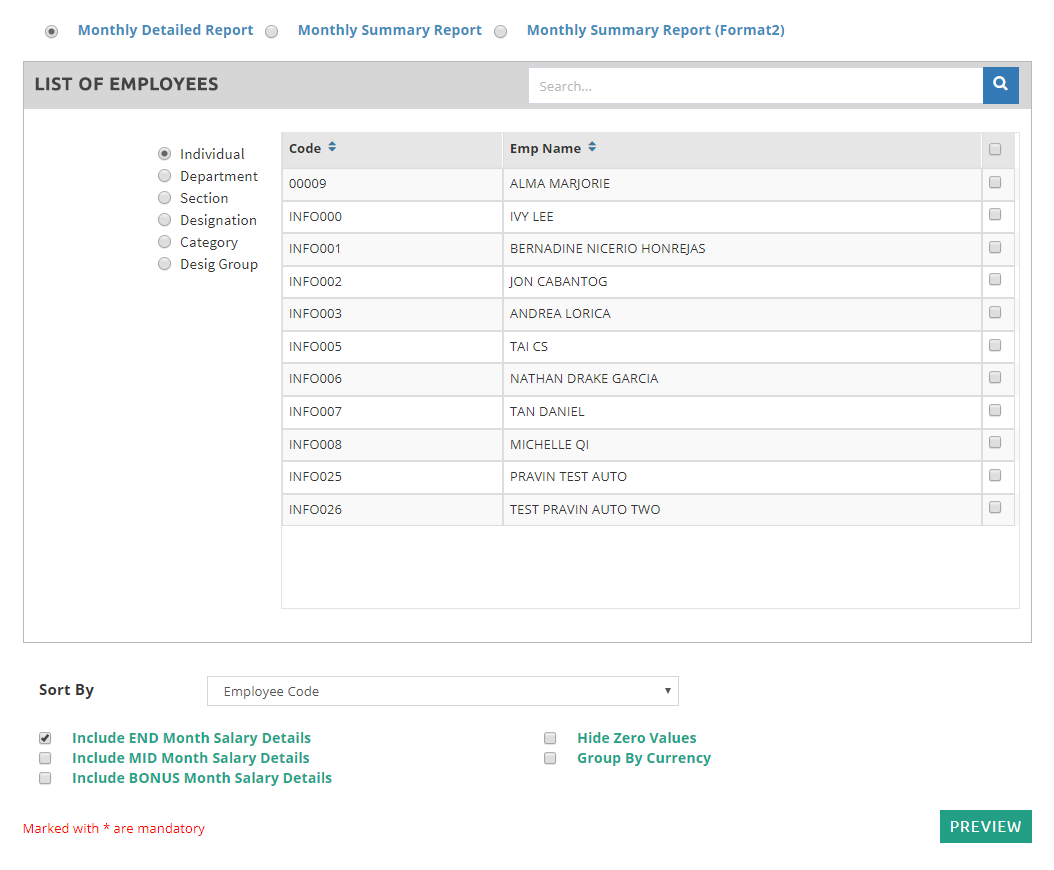Image resolution: width=1054 pixels, height=870 pixels.
Task: Tick the checkbox for MICHELLE QI
Action: pyautogui.click(x=995, y=443)
